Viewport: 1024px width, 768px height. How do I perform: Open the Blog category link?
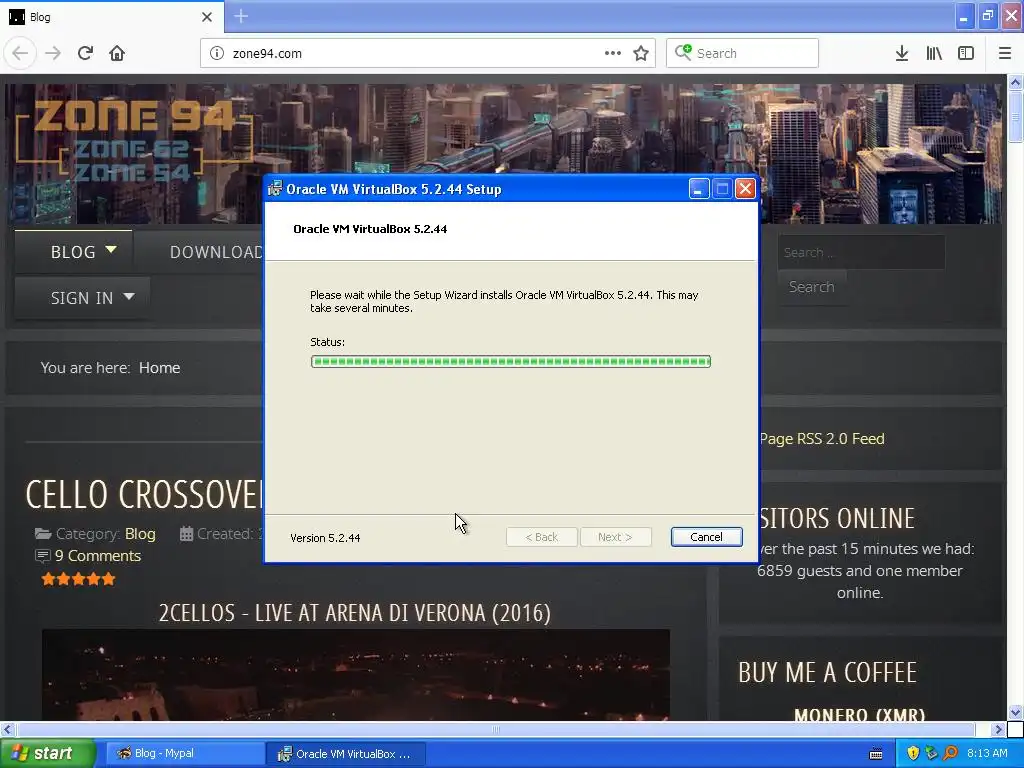coord(140,534)
